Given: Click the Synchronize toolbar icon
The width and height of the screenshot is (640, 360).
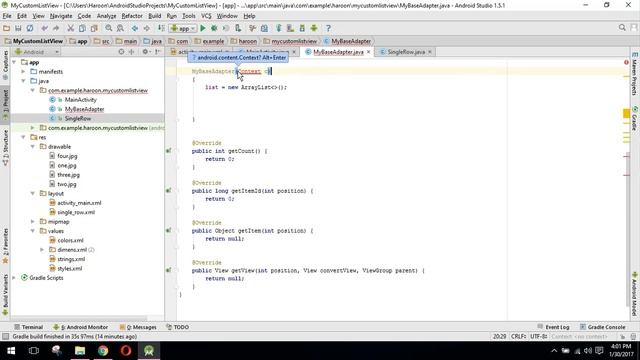Looking at the screenshot, I should point(30,28).
